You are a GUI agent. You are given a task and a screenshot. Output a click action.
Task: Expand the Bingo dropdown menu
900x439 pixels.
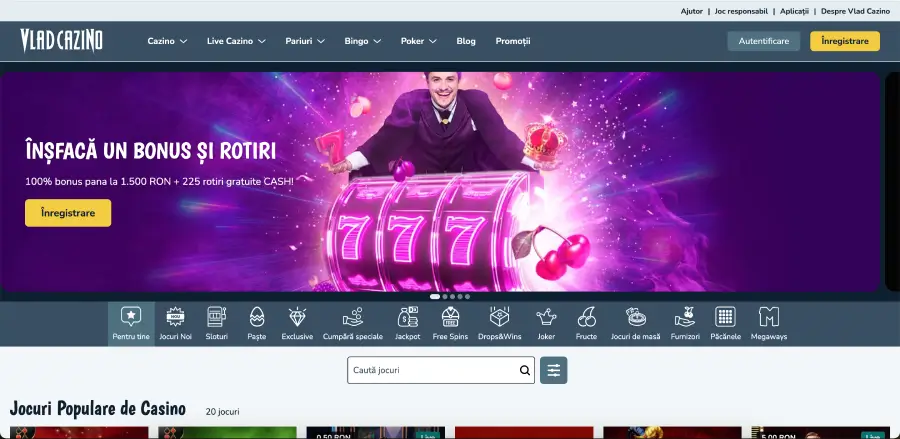[x=363, y=41]
